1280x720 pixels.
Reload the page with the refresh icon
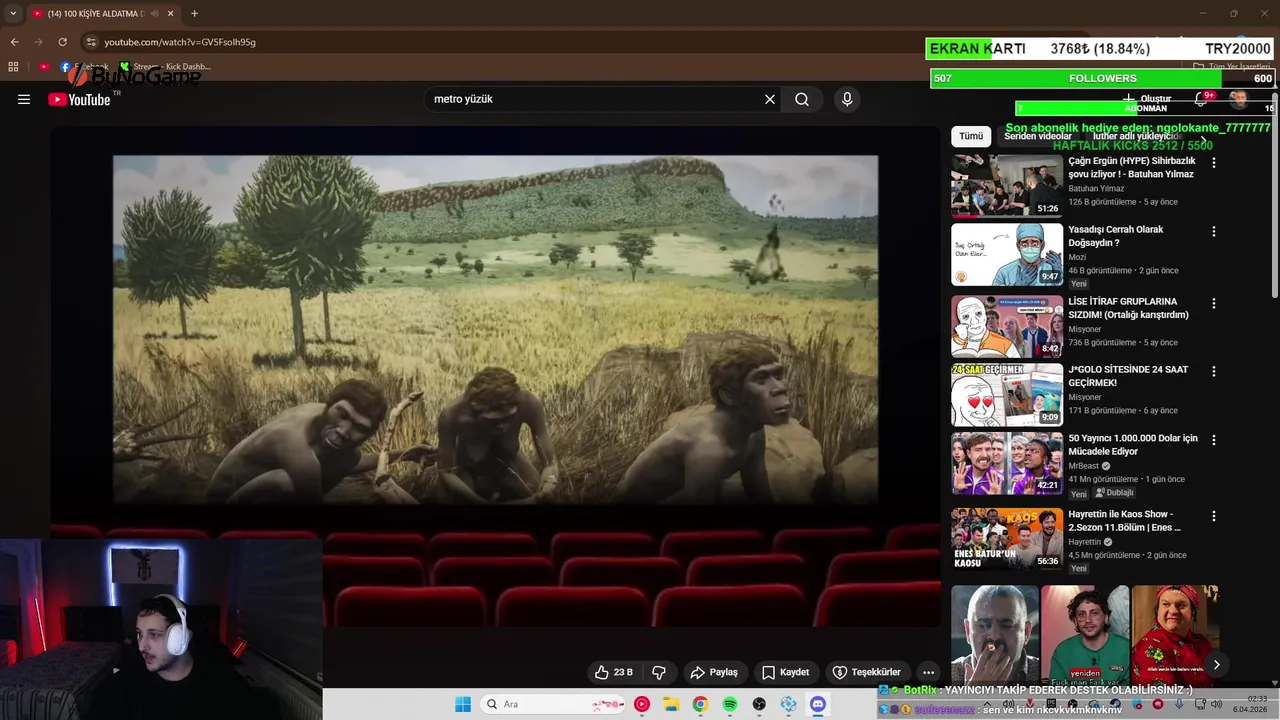62,42
